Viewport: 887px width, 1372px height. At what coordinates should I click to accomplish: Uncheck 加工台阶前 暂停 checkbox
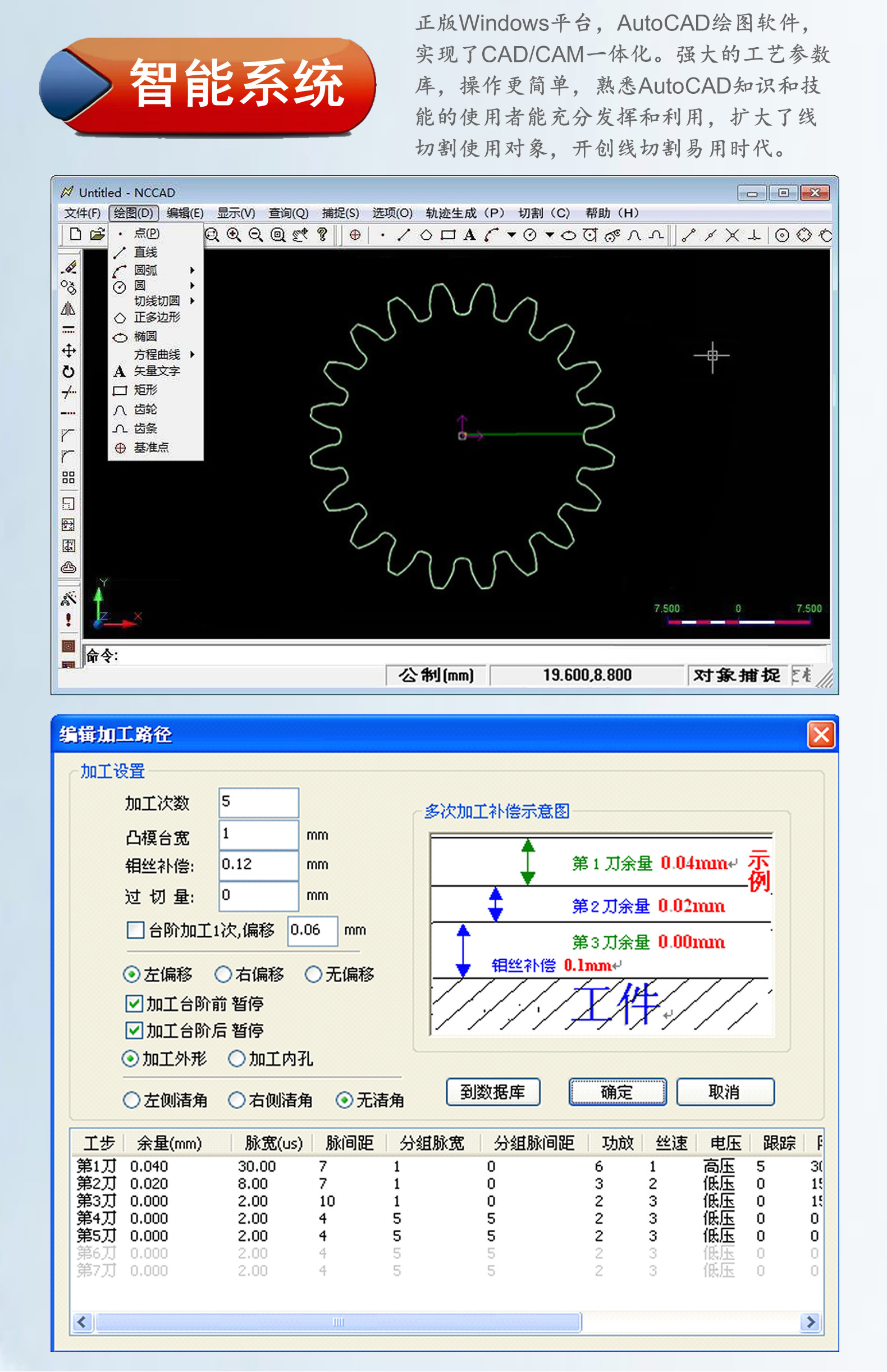[x=134, y=1003]
